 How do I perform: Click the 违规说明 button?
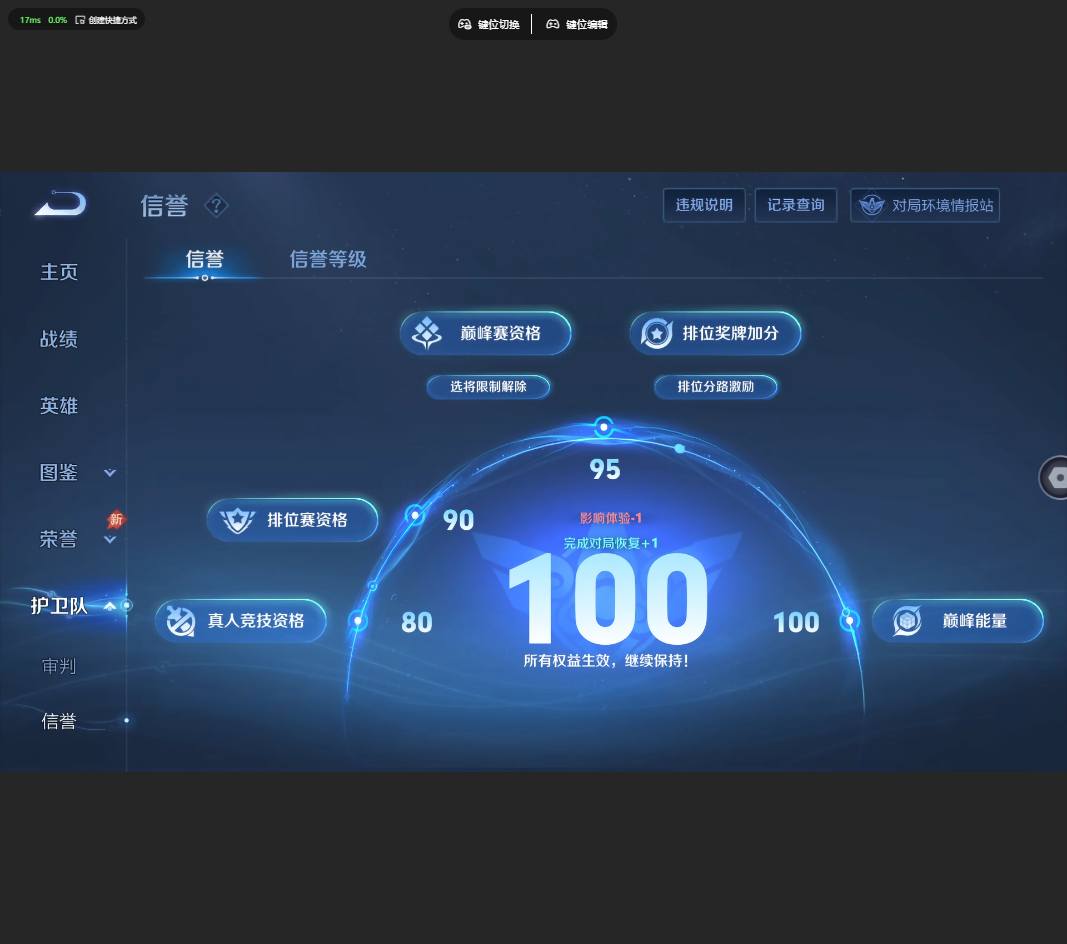click(704, 205)
